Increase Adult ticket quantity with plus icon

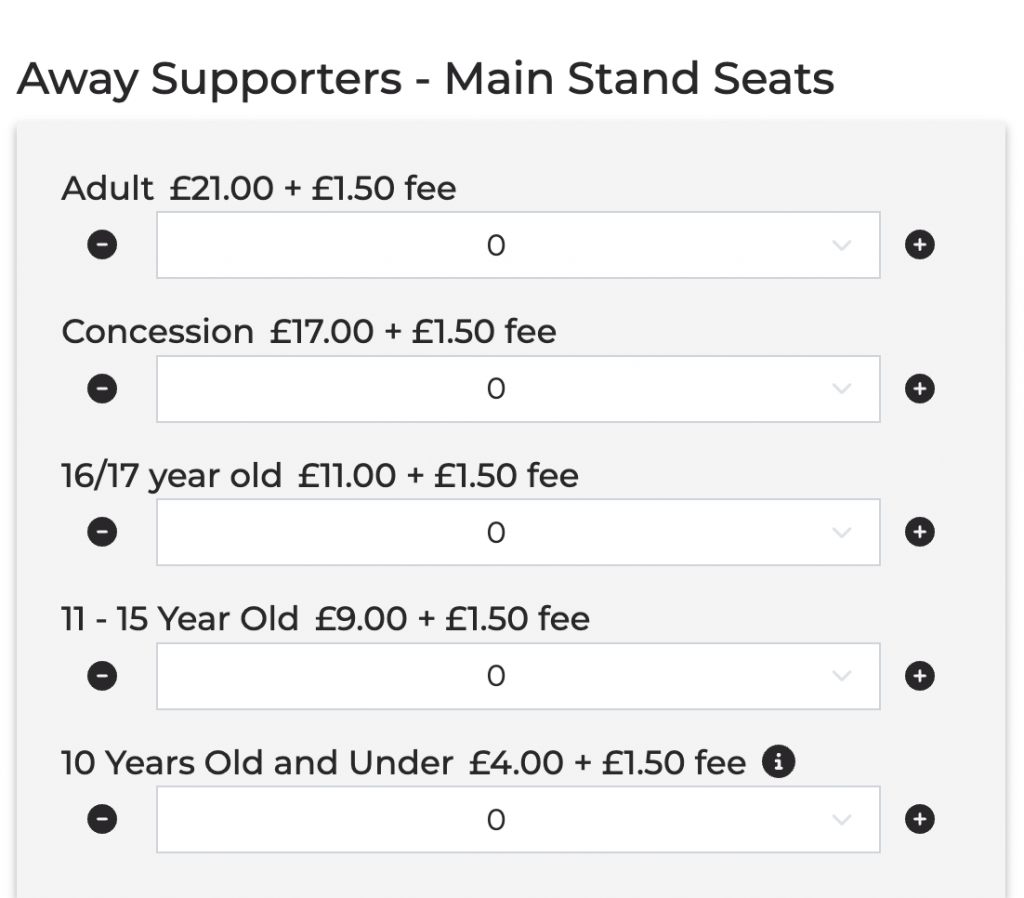coord(919,245)
